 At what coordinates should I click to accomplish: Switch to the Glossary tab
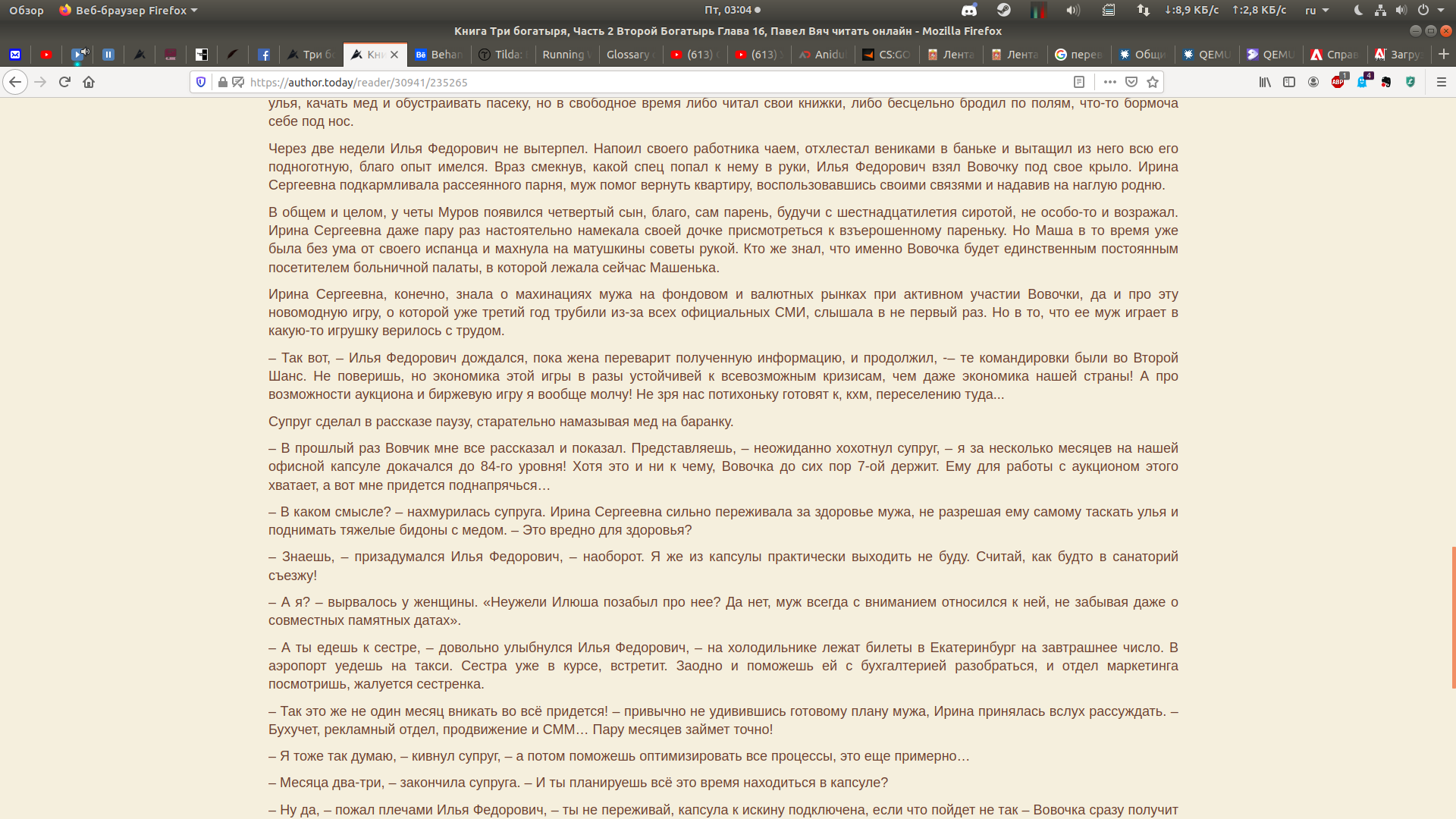[629, 55]
